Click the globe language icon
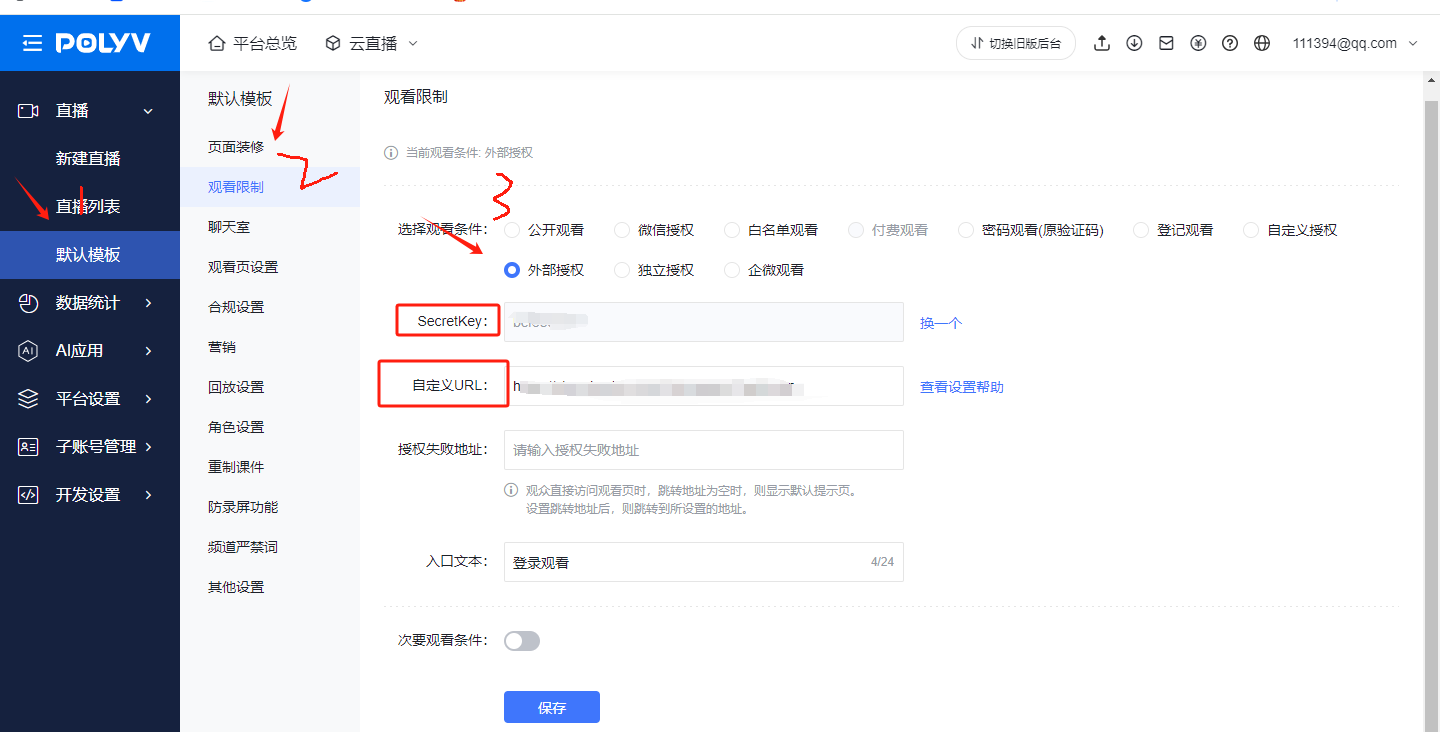 tap(1262, 43)
